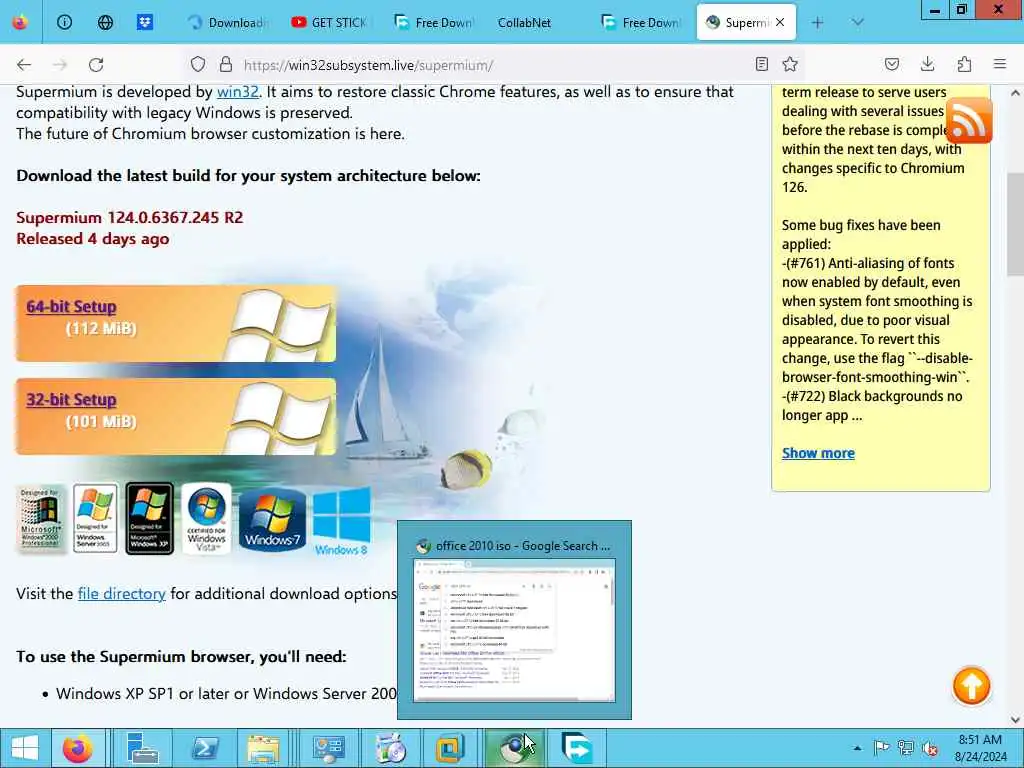Open the Firefox View icon in the tab bar
The height and width of the screenshot is (768, 1024).
tap(20, 22)
